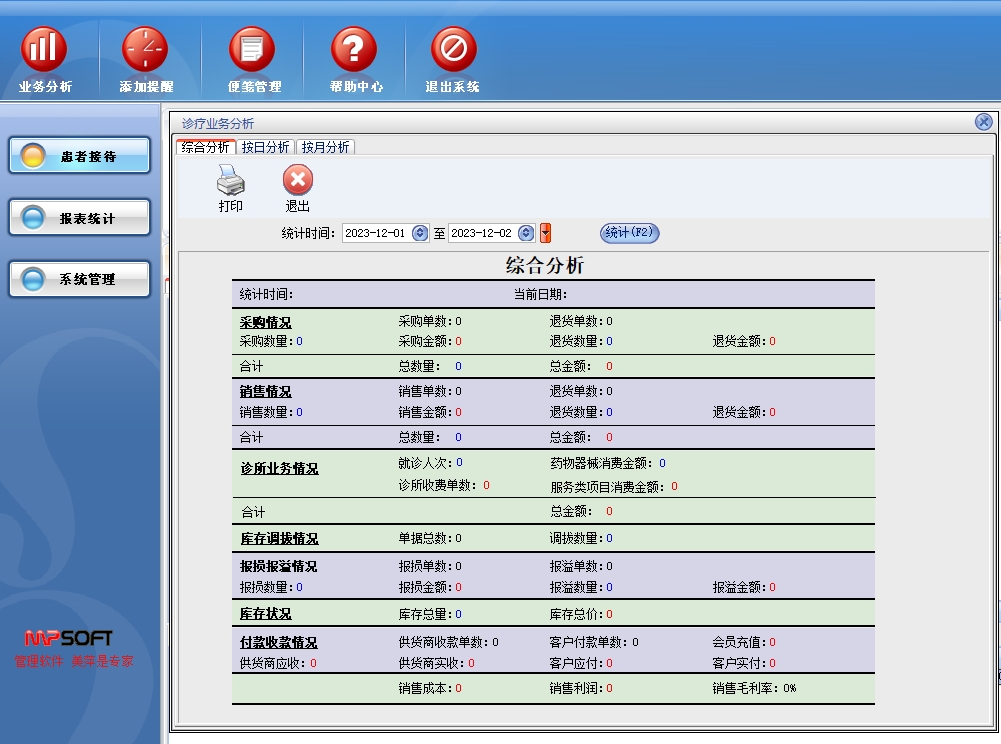Click the end date field 2023-12-02
This screenshot has width=1001, height=744.
(x=482, y=233)
